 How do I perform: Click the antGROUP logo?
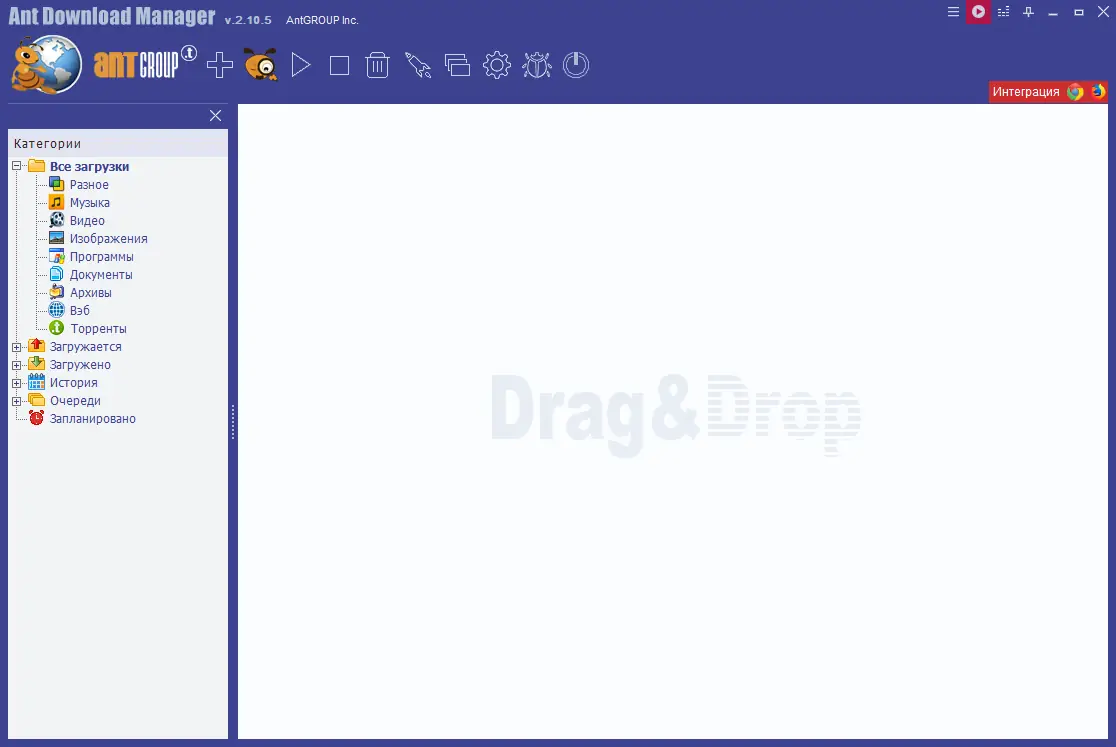(144, 63)
